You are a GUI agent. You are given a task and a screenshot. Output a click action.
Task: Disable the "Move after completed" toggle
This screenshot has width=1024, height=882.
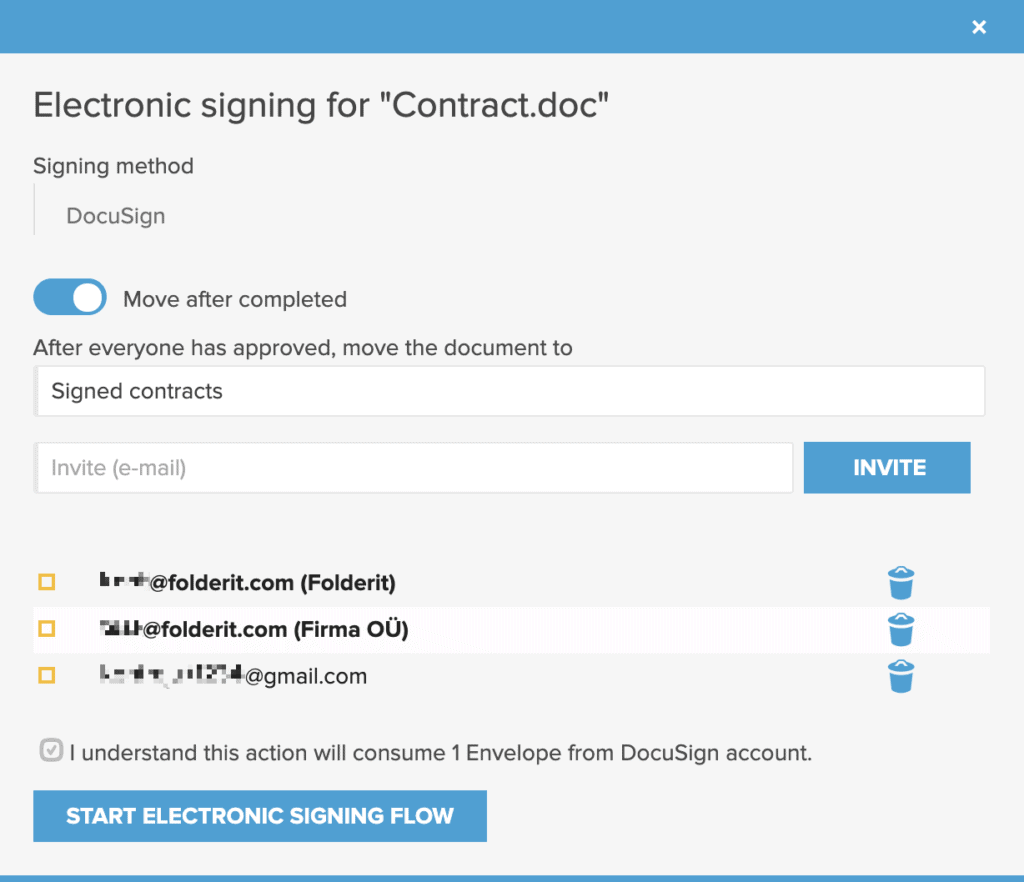coord(69,297)
